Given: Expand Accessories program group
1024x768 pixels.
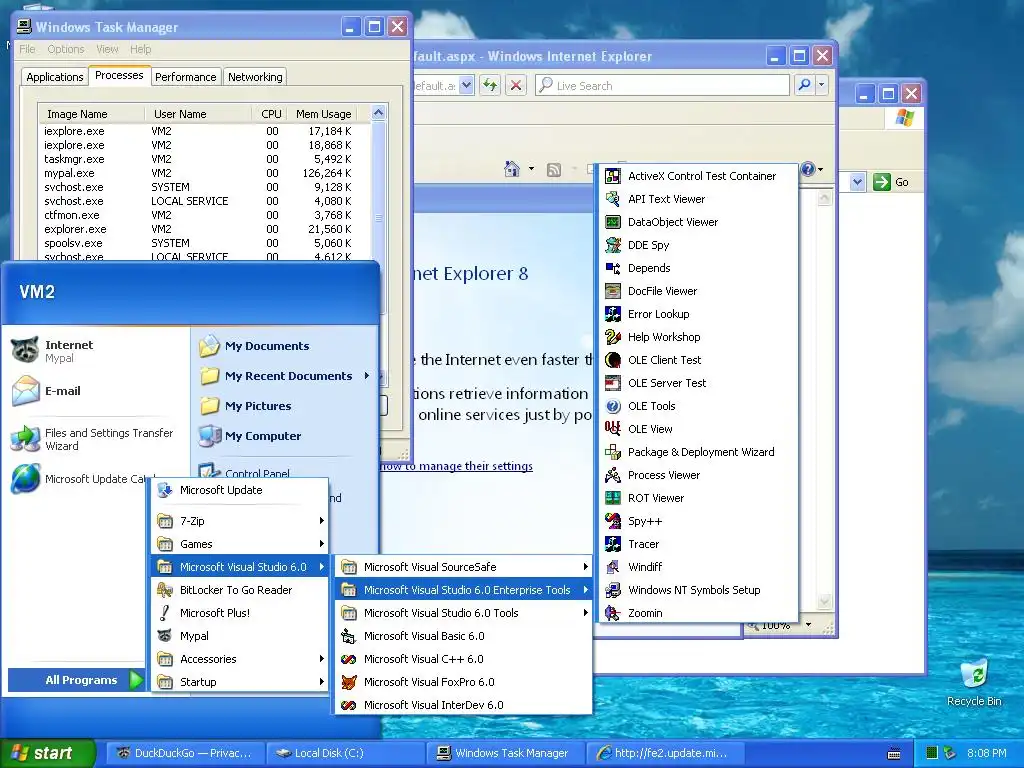Looking at the screenshot, I should pyautogui.click(x=240, y=659).
